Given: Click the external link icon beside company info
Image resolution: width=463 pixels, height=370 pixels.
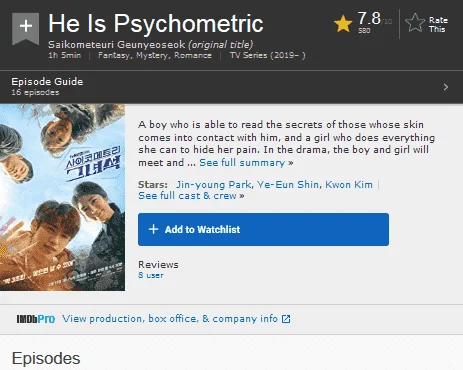Looking at the screenshot, I should pos(286,319).
